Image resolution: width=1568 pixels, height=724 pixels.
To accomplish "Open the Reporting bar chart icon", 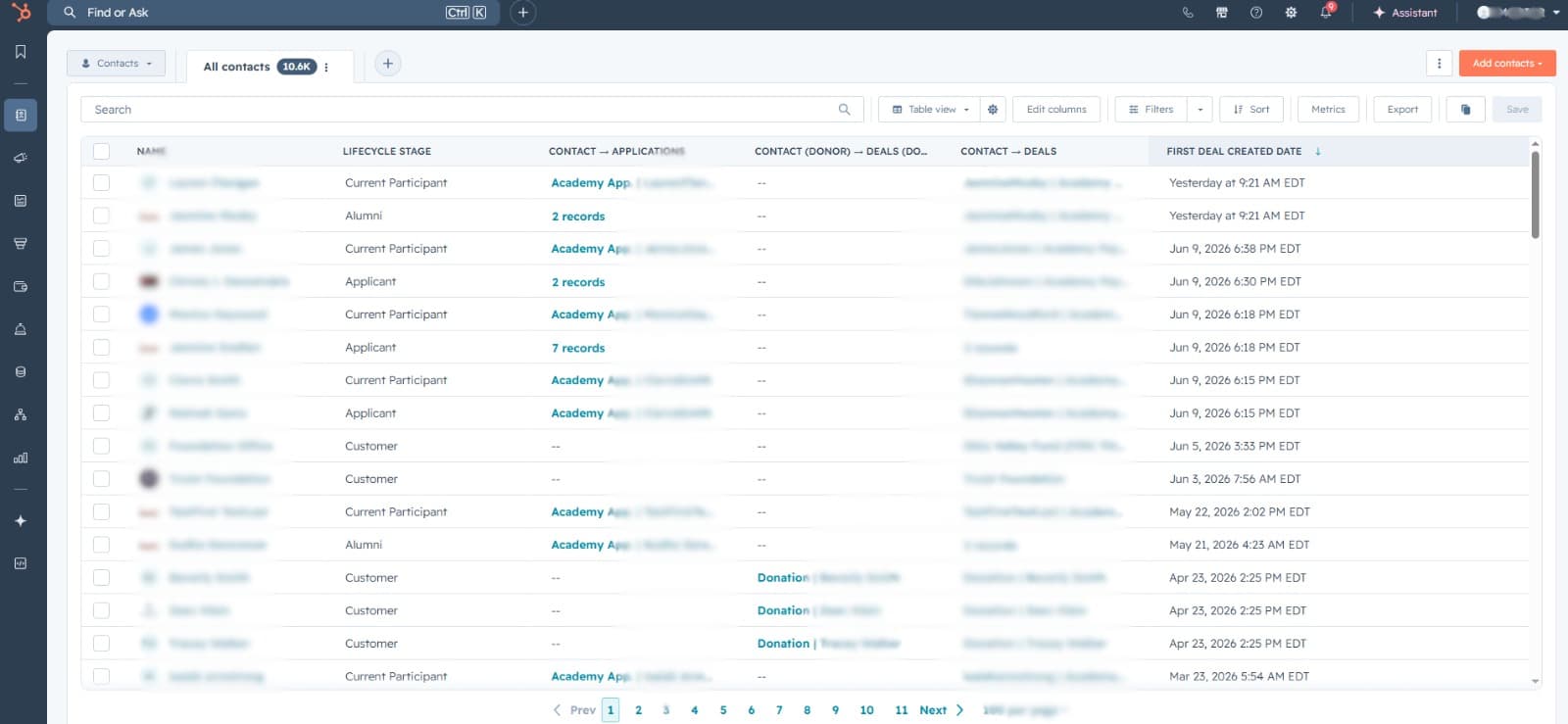I will point(21,458).
